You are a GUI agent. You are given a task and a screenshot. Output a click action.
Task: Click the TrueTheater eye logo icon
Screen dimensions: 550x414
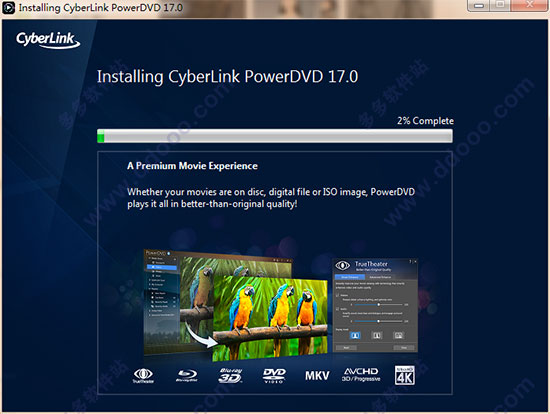pos(143,375)
